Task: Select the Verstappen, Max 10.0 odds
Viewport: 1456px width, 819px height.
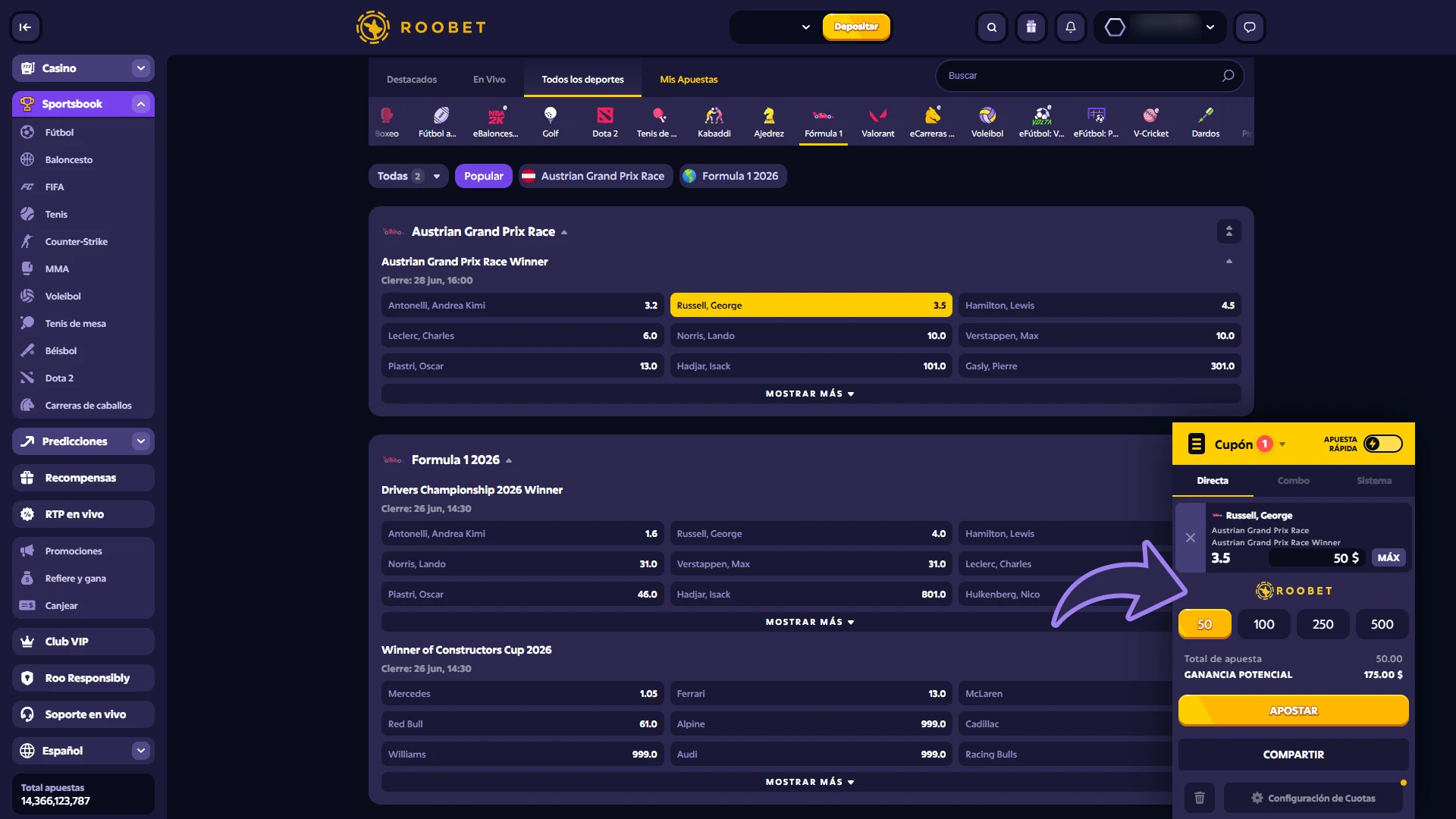Action: [x=1100, y=336]
